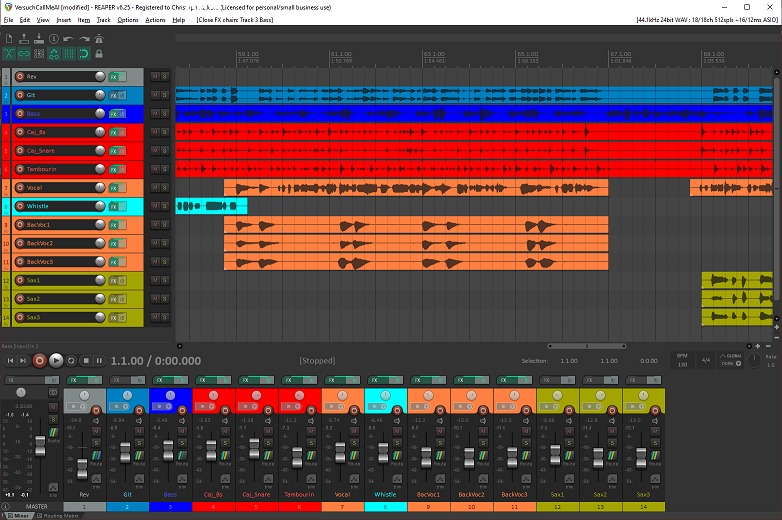Arm the Rev track for recording
The image size is (782, 520).
[x=20, y=76]
